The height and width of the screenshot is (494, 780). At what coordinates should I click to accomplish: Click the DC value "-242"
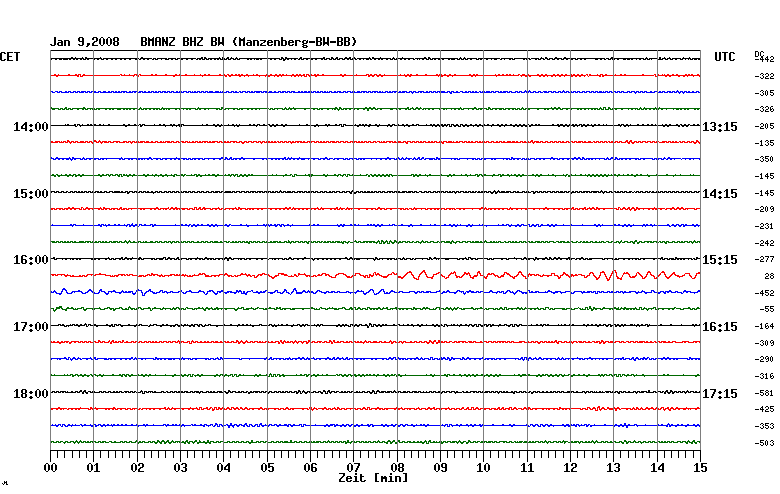765,243
